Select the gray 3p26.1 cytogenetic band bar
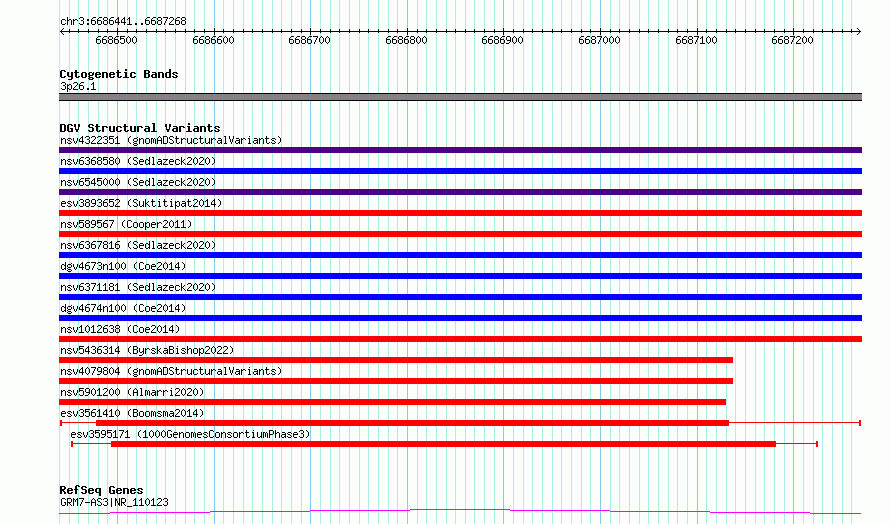The height and width of the screenshot is (524, 890). (x=460, y=97)
